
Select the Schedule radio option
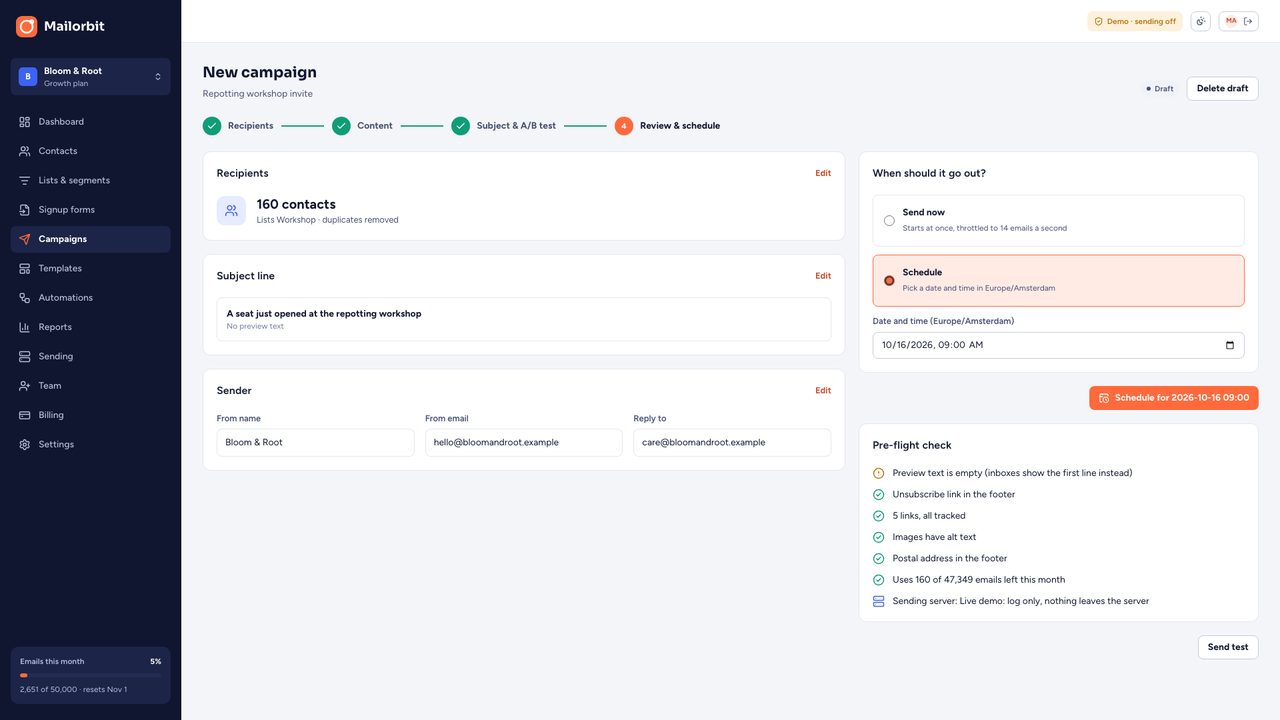click(x=889, y=281)
